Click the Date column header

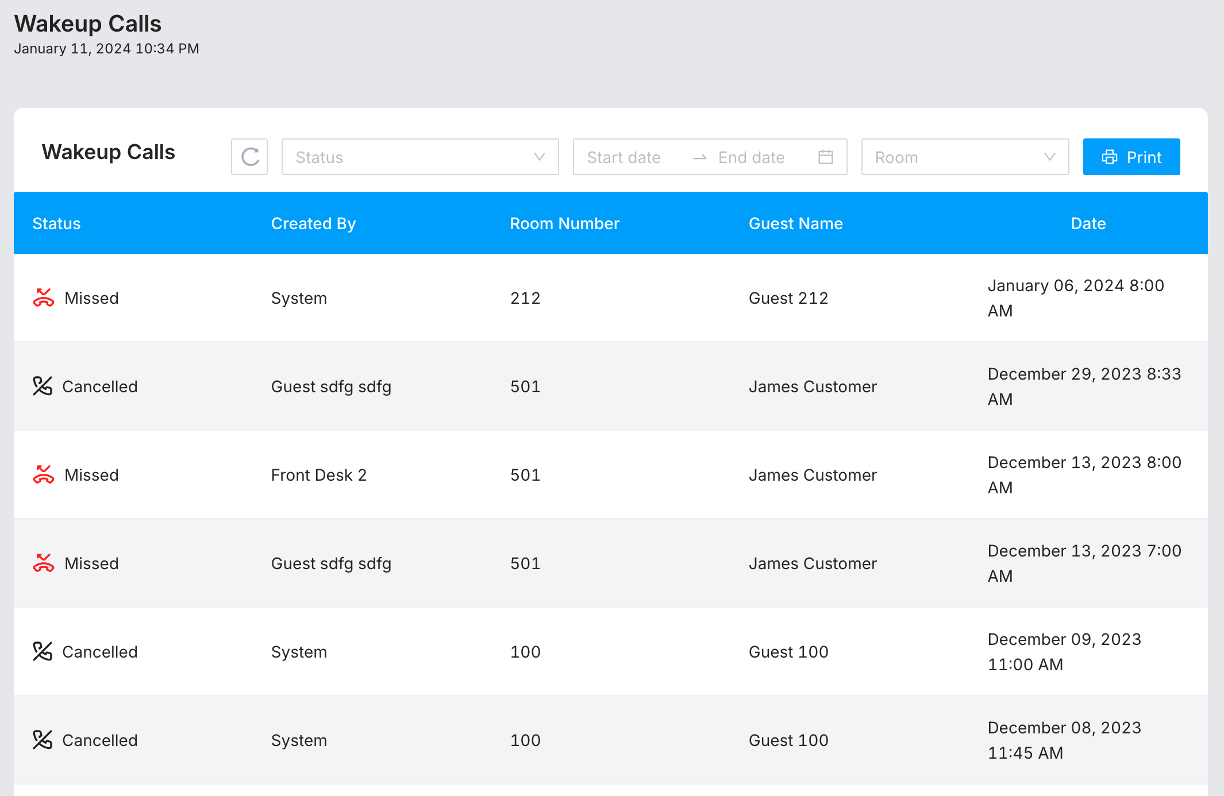click(x=1088, y=223)
